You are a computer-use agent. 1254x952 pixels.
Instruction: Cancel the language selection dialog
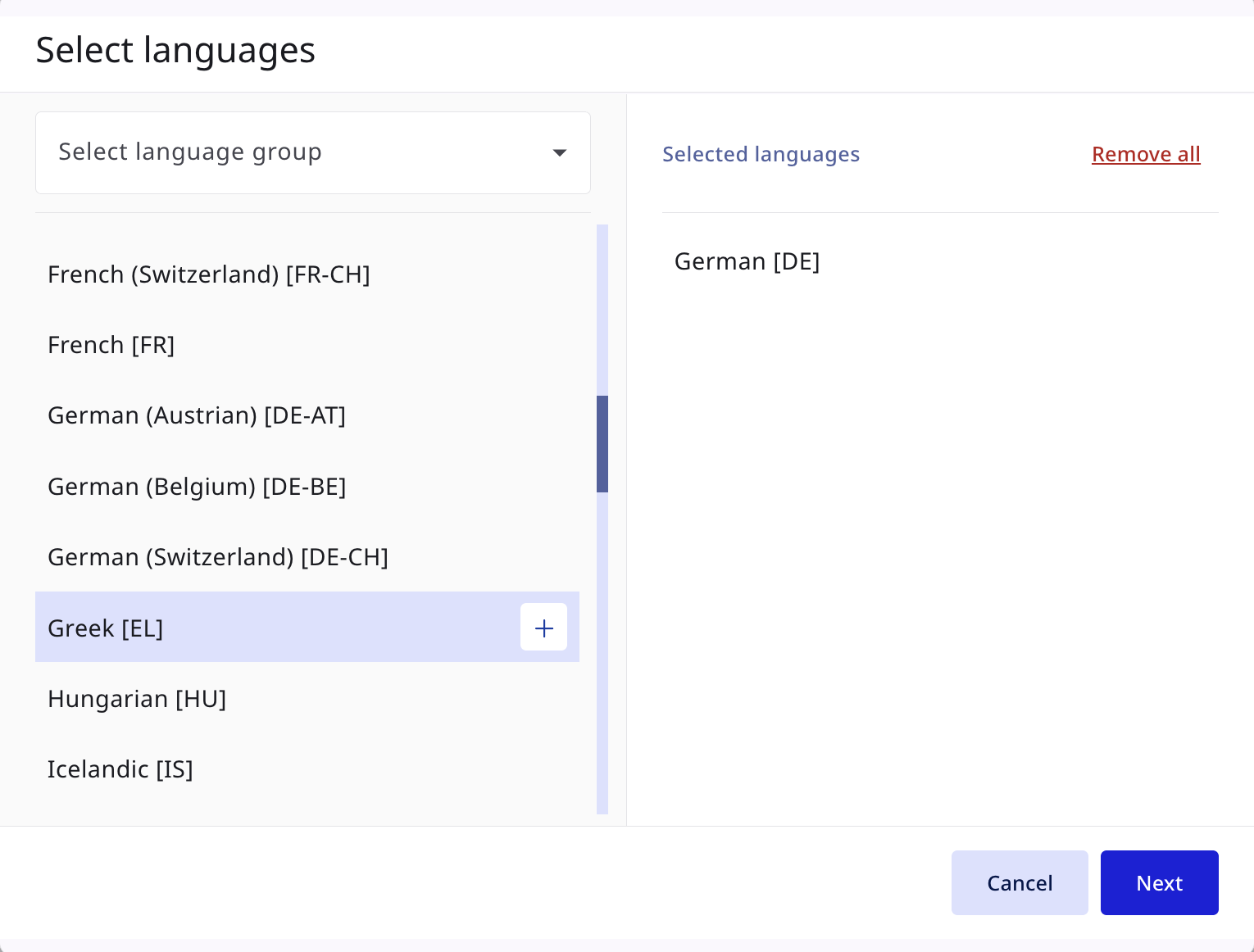tap(1020, 882)
